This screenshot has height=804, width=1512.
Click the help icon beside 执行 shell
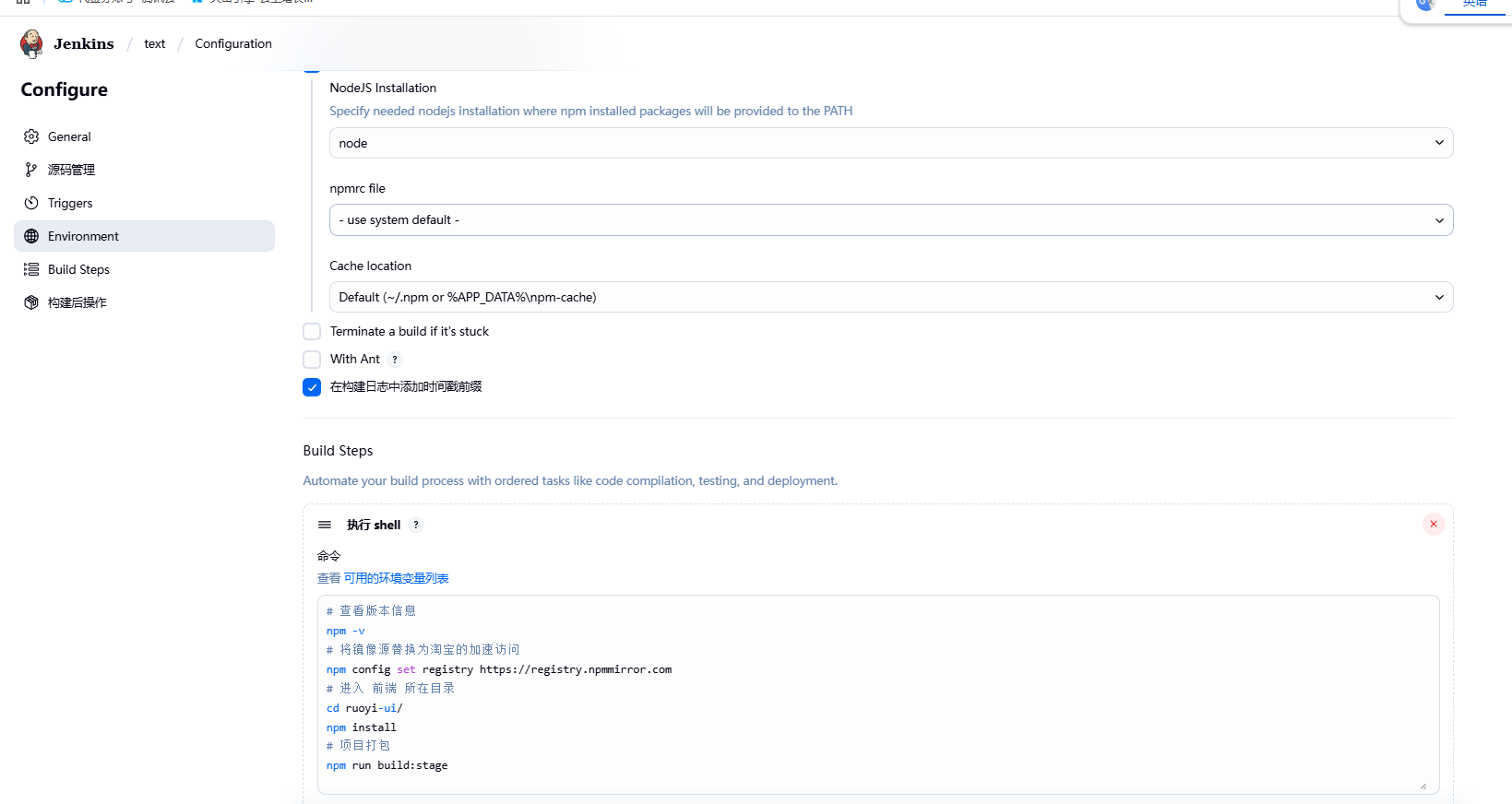pos(416,526)
